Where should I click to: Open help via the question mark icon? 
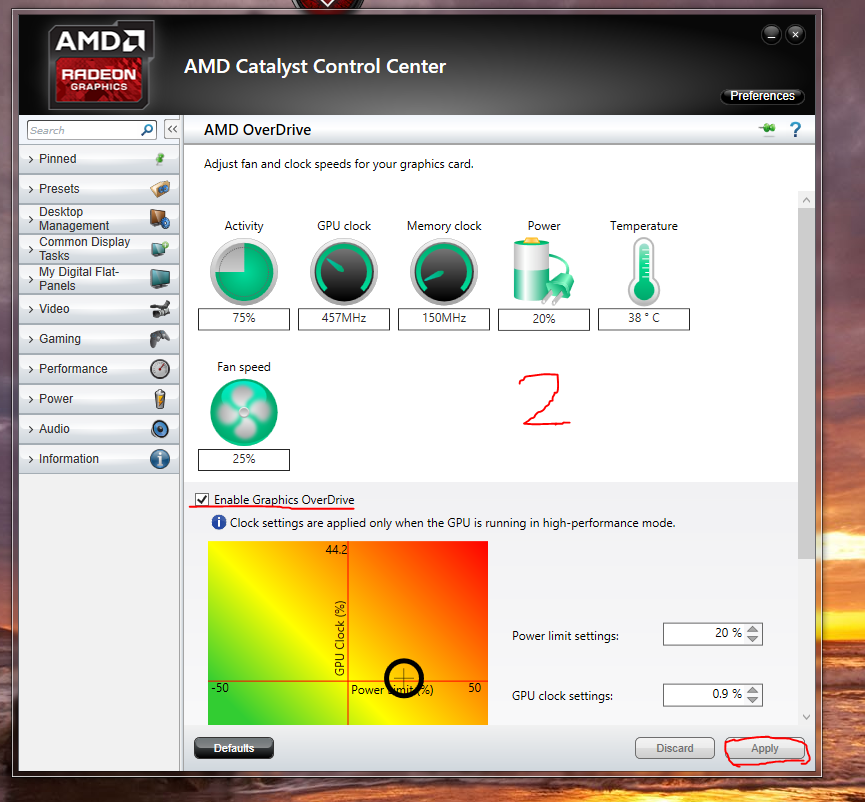[x=795, y=130]
